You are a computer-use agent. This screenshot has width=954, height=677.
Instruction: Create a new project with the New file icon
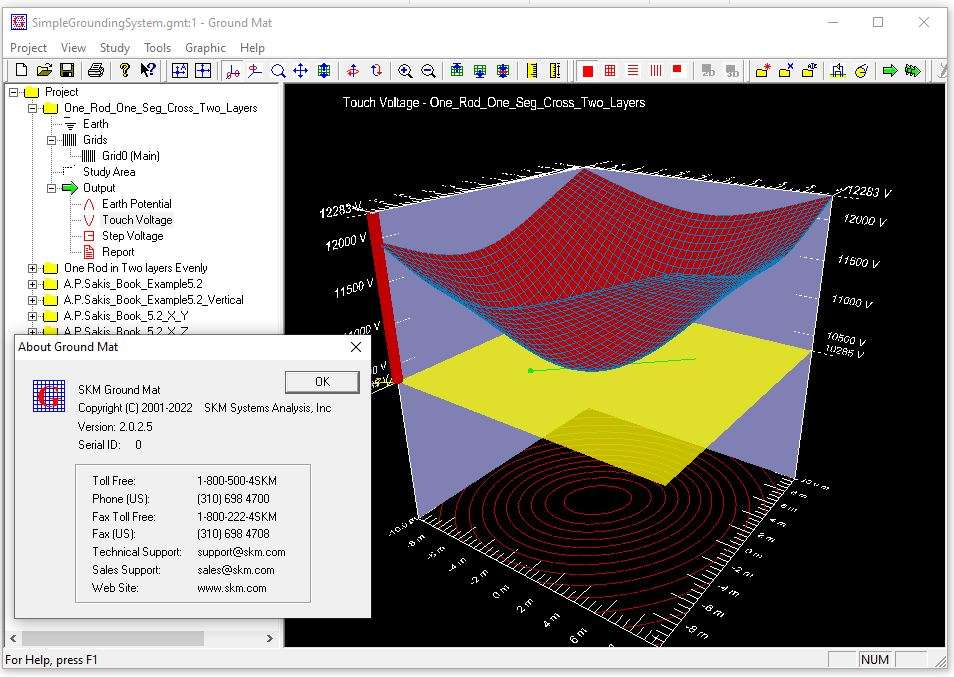point(20,68)
